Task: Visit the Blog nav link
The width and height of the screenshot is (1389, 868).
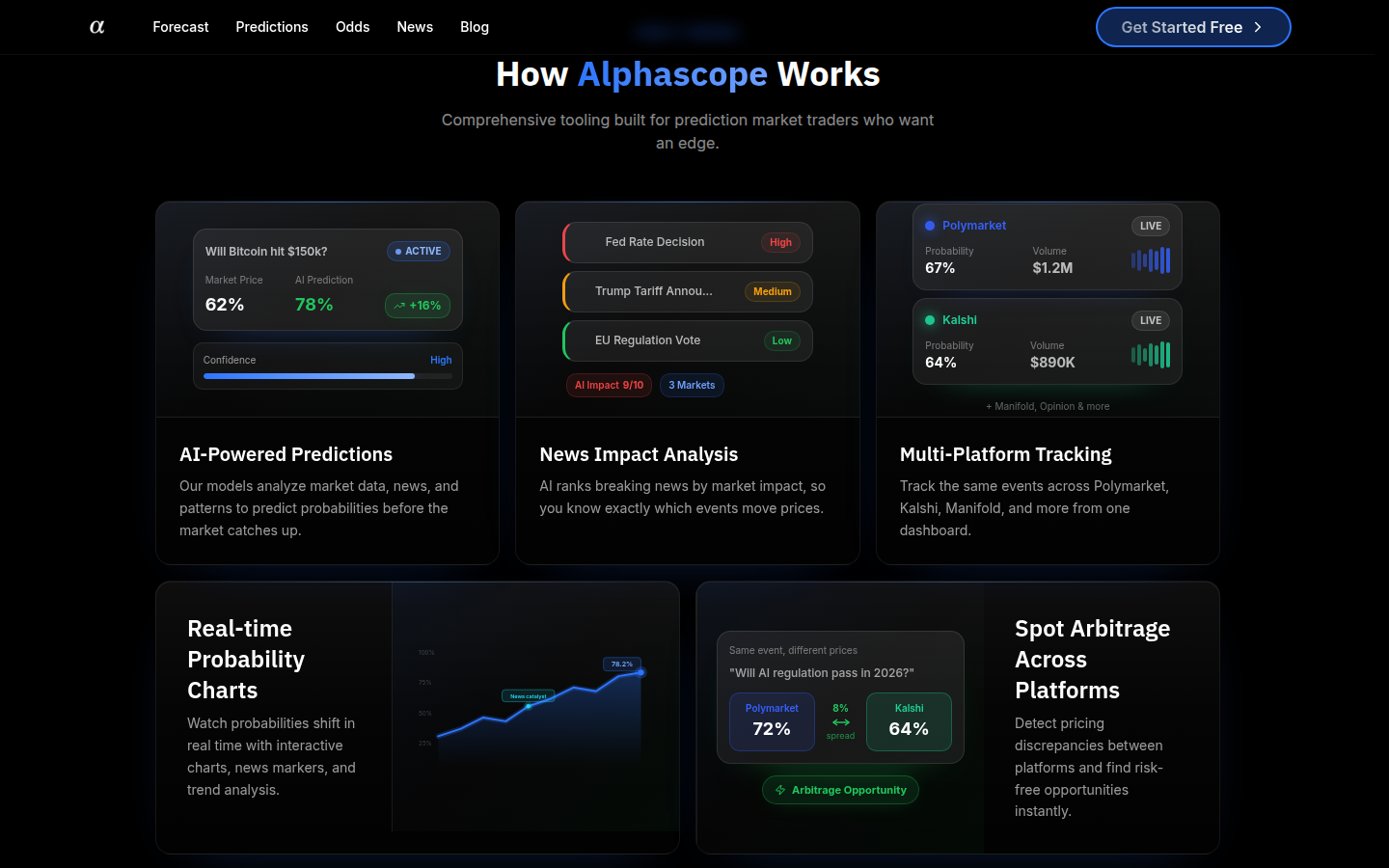Action: click(x=475, y=27)
